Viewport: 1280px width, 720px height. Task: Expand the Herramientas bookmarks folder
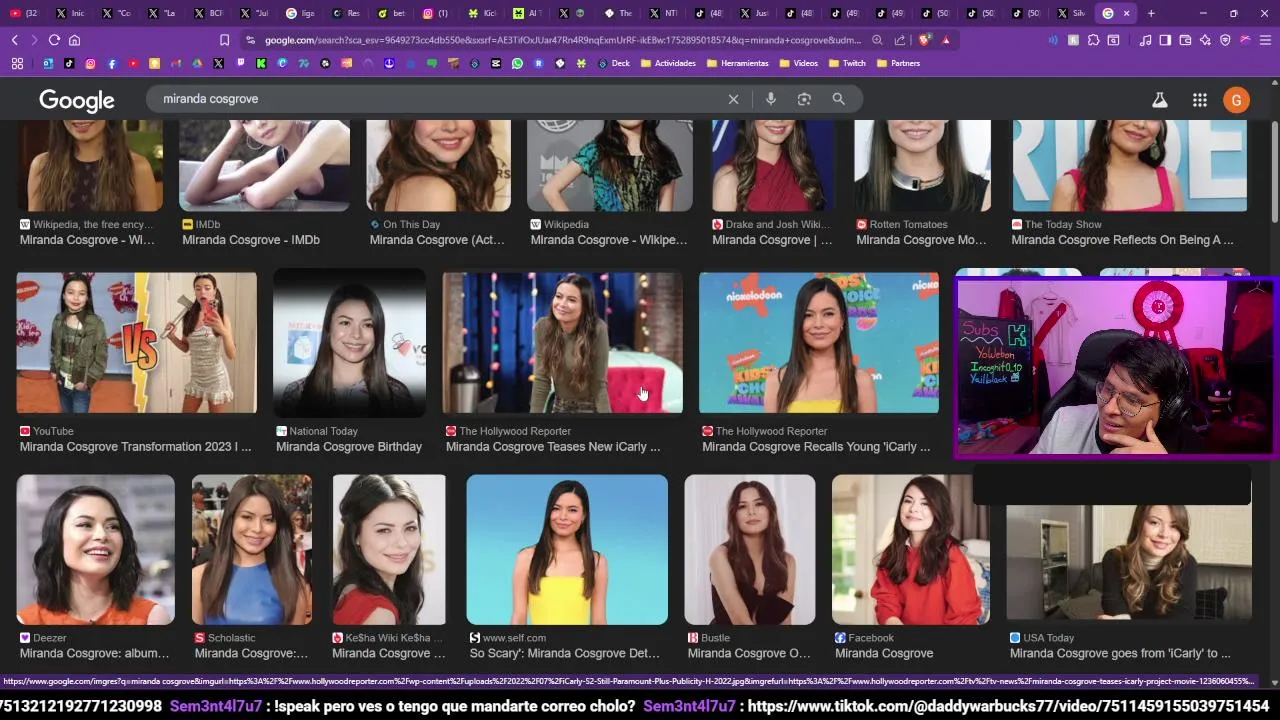(x=738, y=63)
